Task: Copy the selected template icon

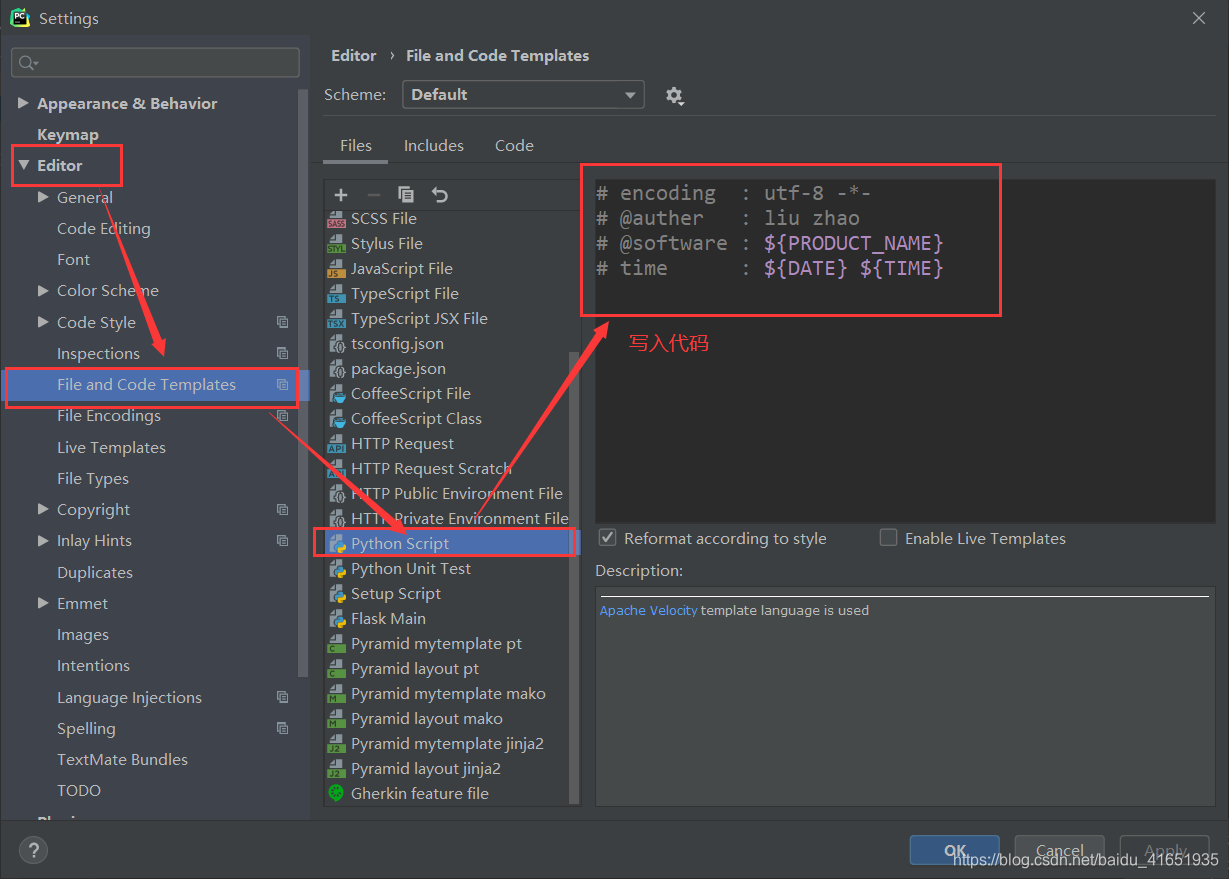Action: pos(406,195)
